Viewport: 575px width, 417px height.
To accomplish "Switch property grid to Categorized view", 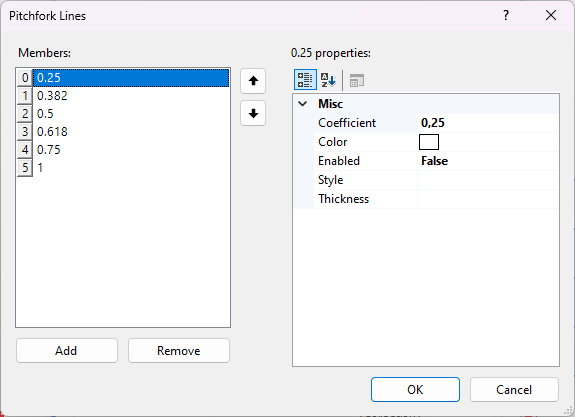I will pyautogui.click(x=305, y=80).
